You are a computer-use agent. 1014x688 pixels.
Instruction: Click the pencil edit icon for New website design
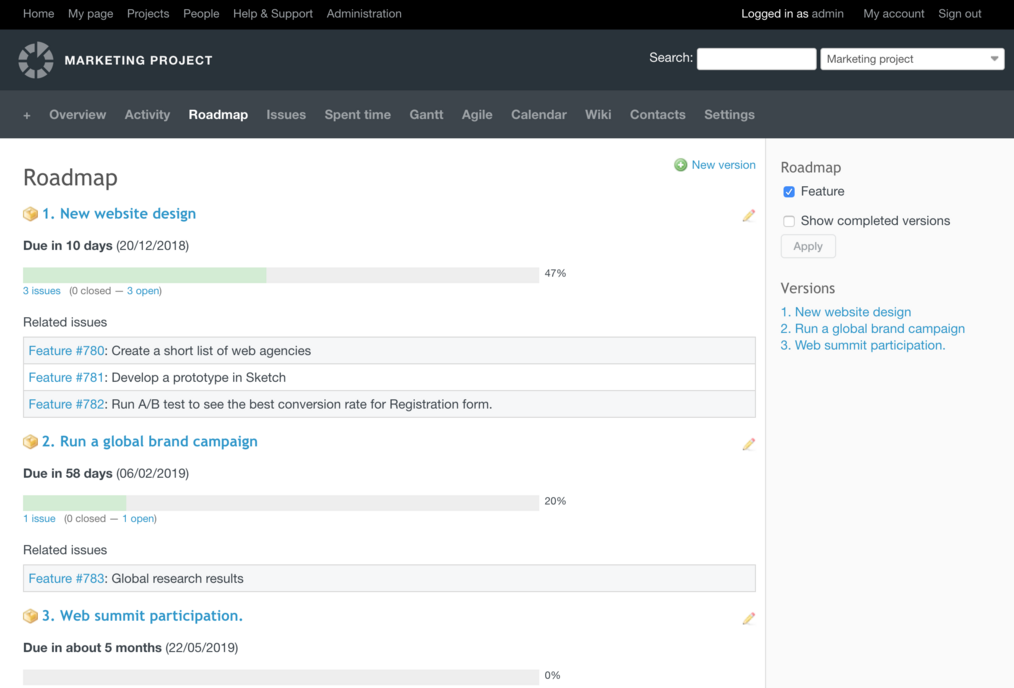pyautogui.click(x=748, y=216)
